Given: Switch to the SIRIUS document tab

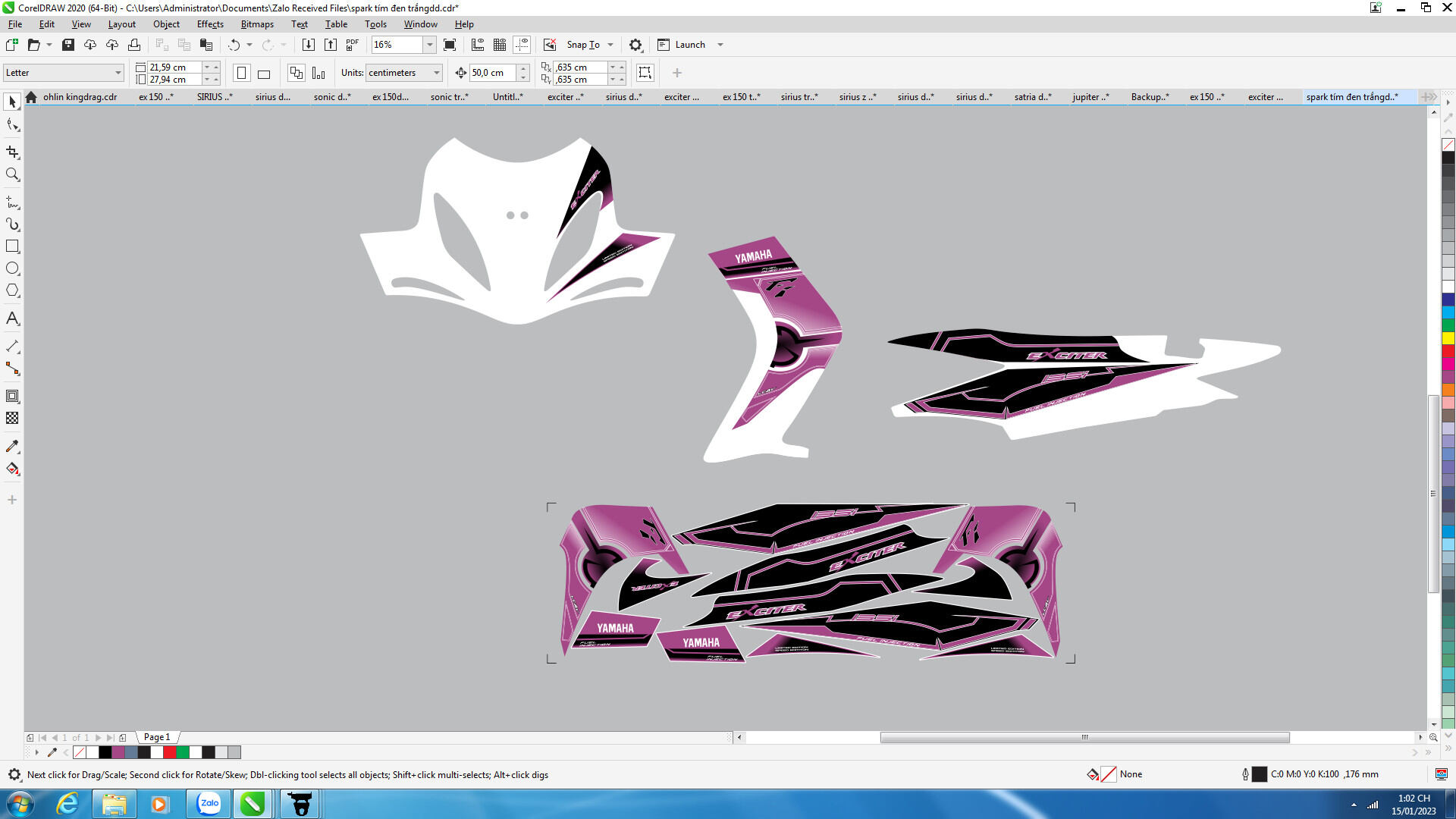Looking at the screenshot, I should 215,97.
